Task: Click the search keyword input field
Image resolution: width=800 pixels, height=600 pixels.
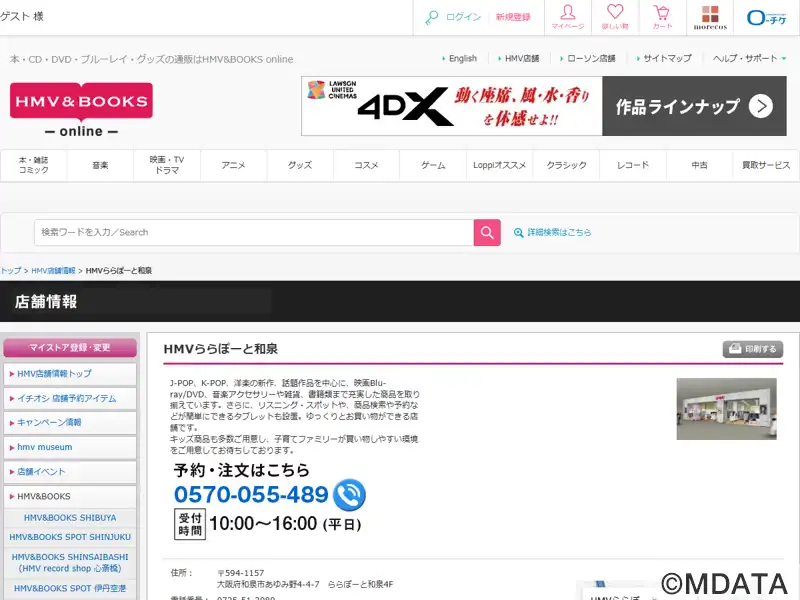Action: coord(253,232)
